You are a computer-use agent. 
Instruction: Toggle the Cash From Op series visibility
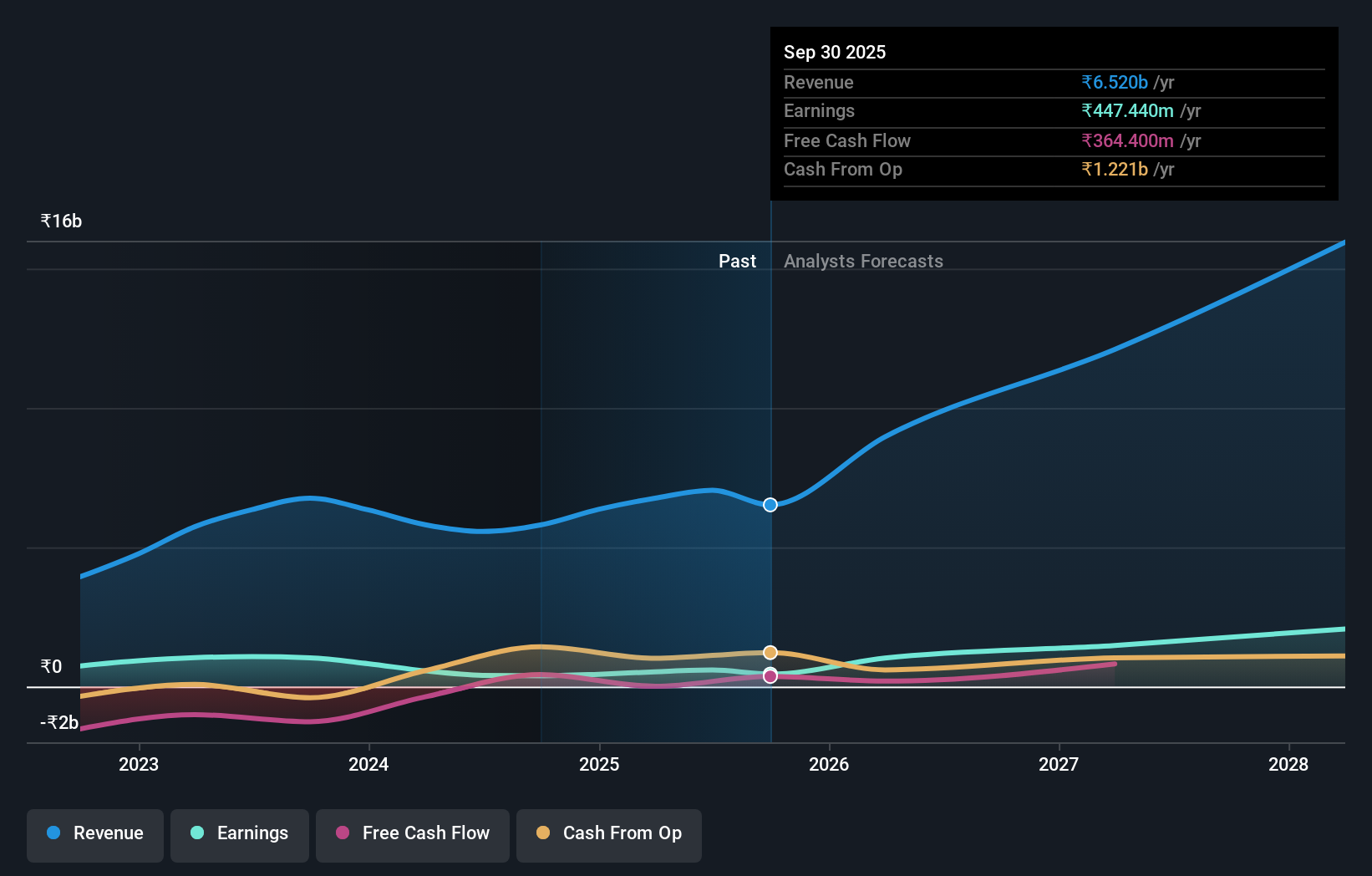608,833
